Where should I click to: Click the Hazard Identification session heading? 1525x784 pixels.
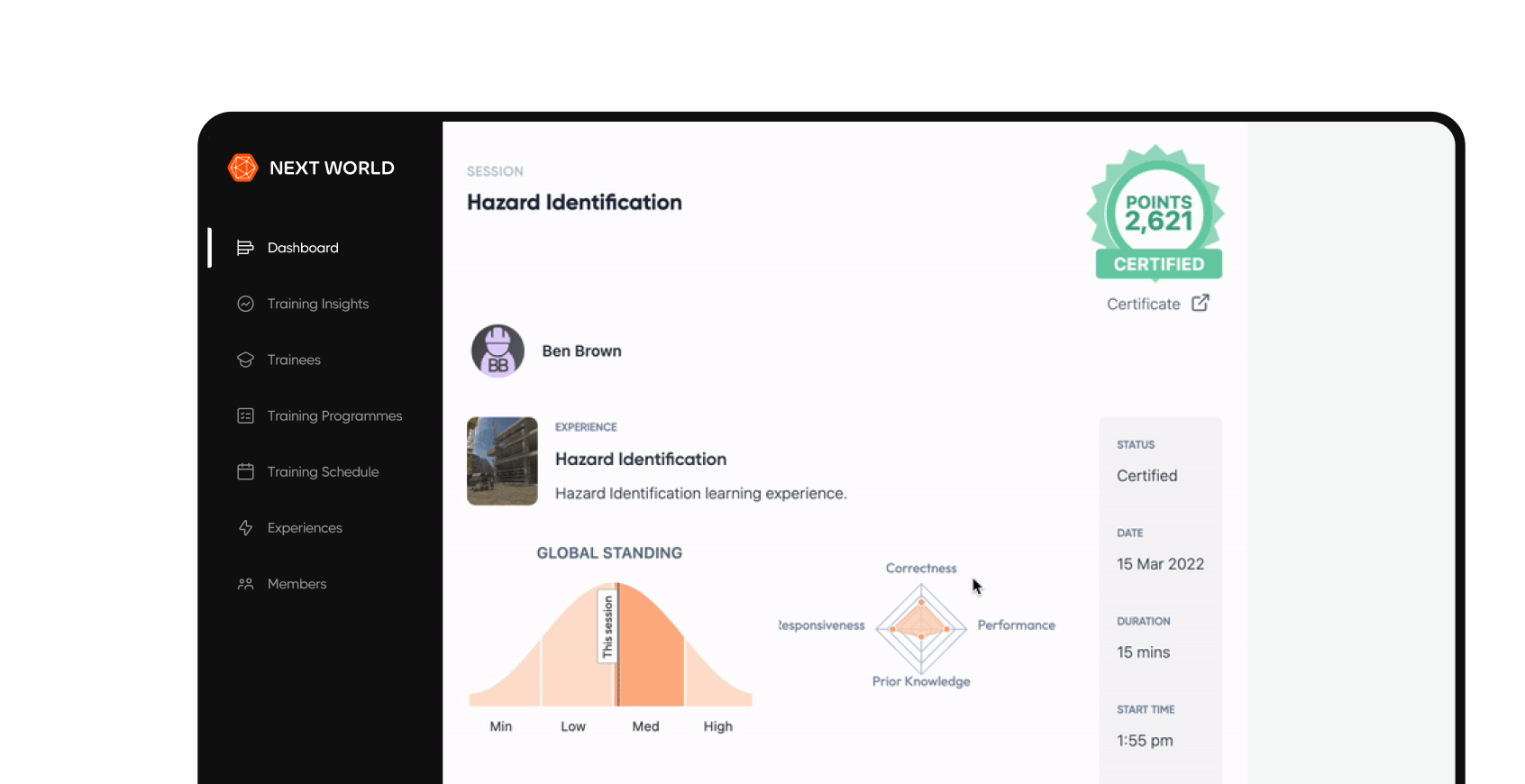point(574,202)
